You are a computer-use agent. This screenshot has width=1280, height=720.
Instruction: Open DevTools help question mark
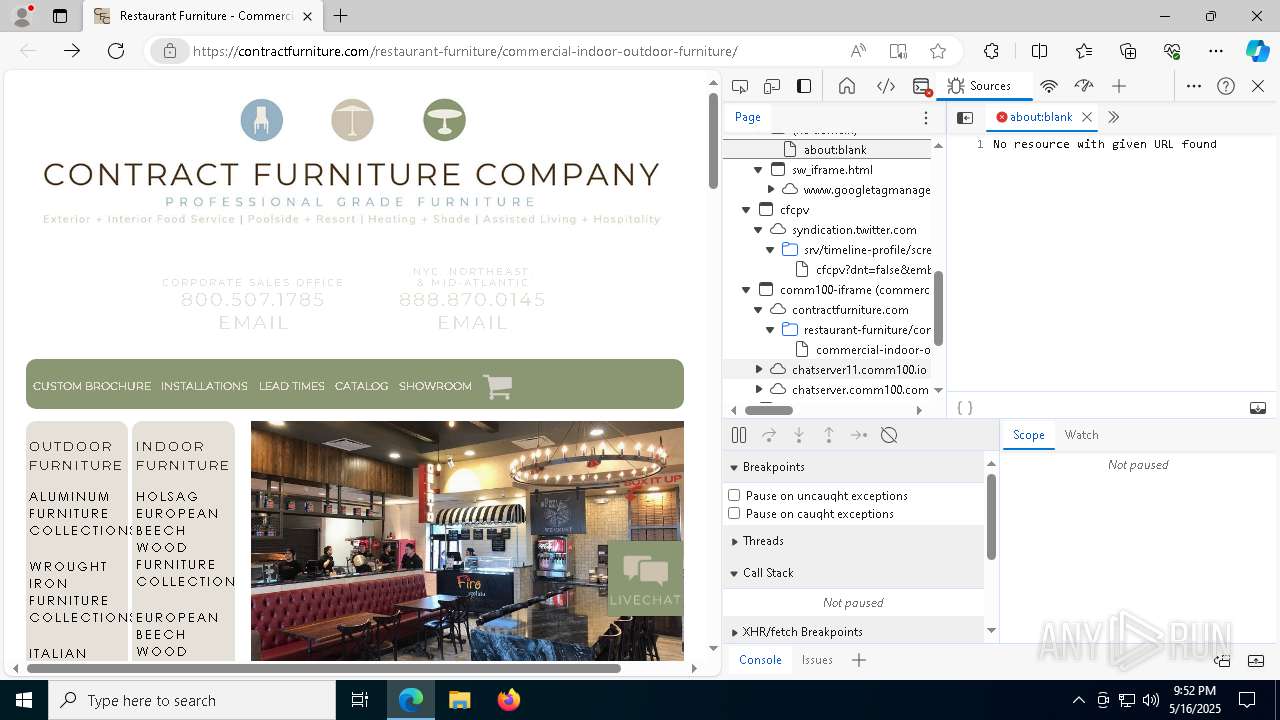pyautogui.click(x=1226, y=86)
